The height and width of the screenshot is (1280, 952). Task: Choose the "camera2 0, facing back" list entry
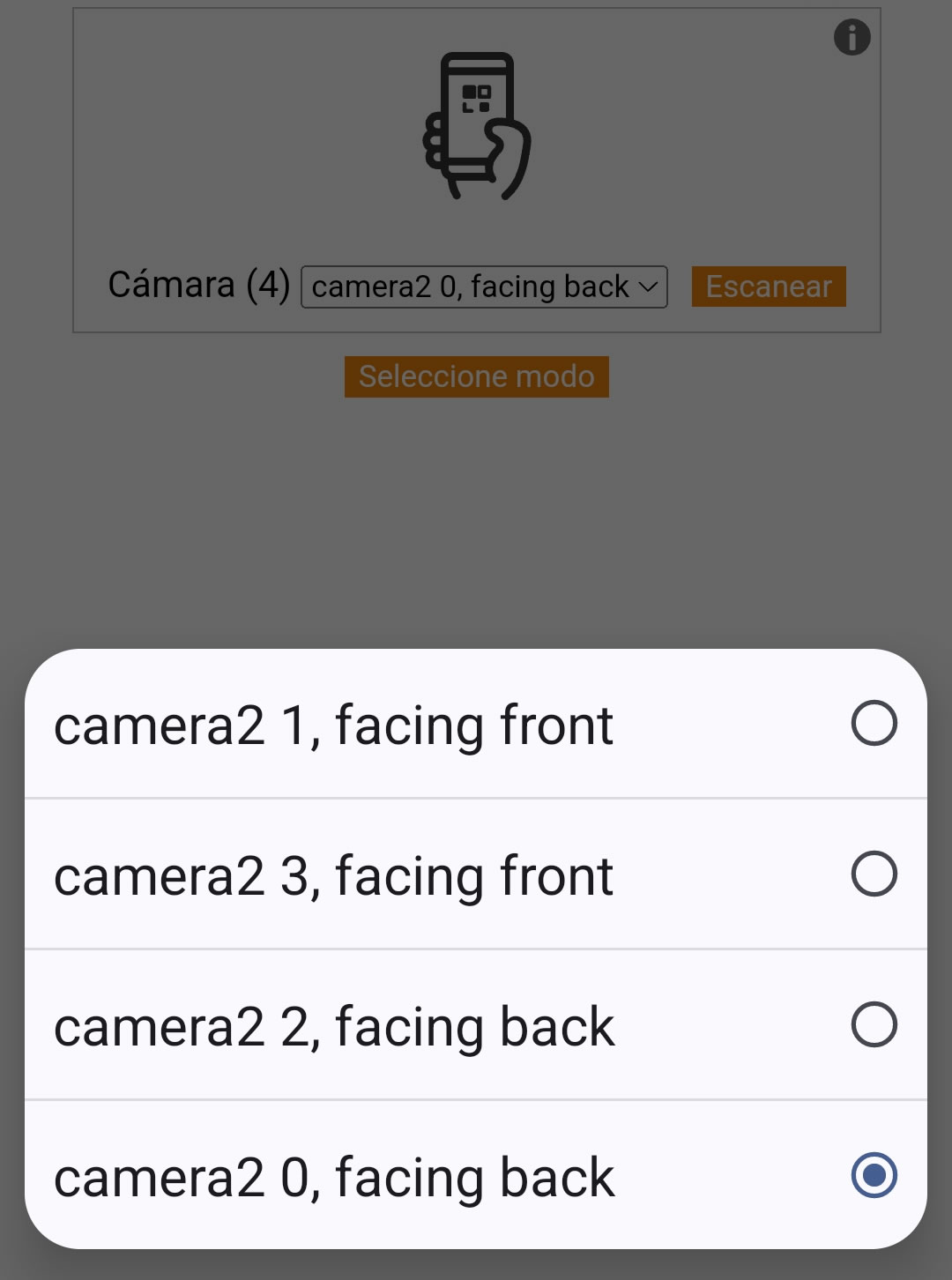[x=476, y=1175]
